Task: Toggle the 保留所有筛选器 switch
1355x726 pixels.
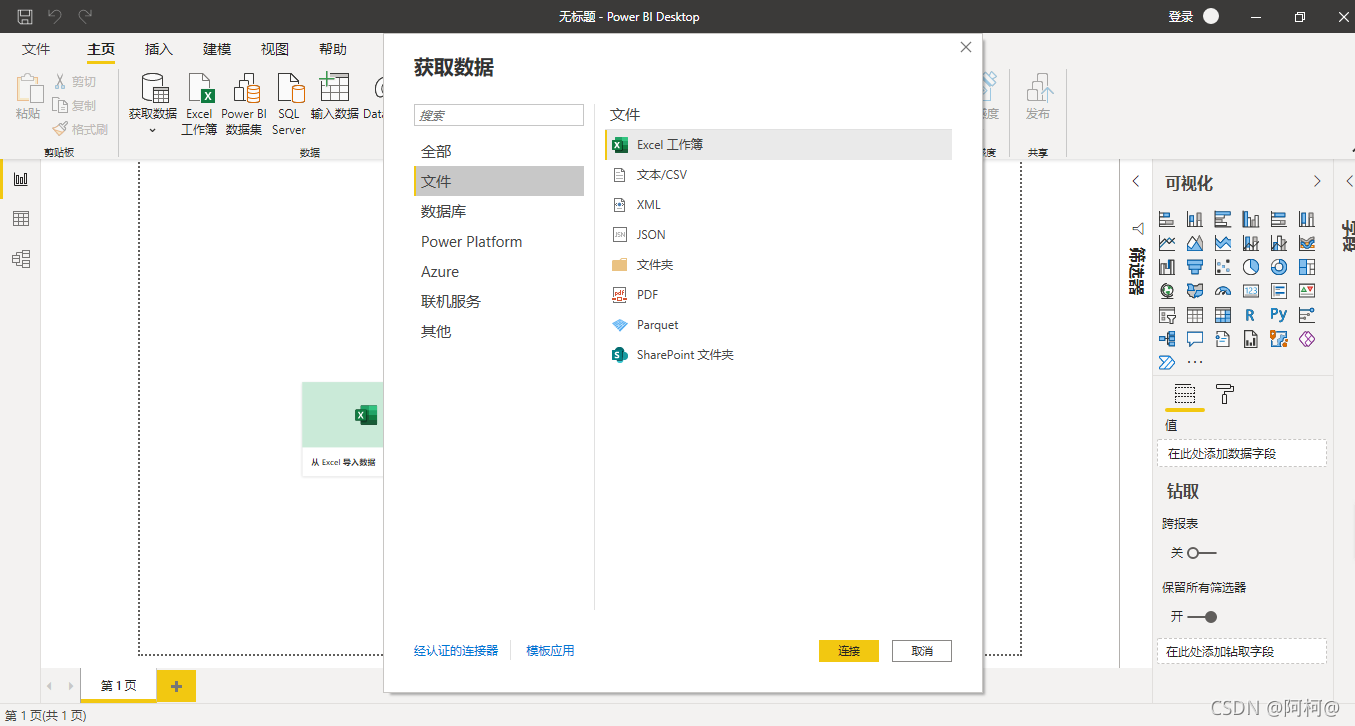Action: pyautogui.click(x=1201, y=617)
